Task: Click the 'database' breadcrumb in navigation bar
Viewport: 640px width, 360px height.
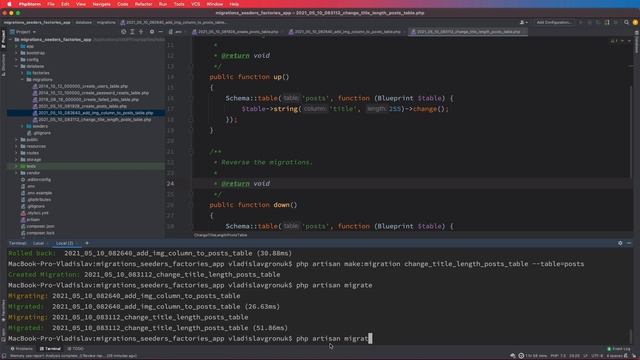Action: pos(84,22)
